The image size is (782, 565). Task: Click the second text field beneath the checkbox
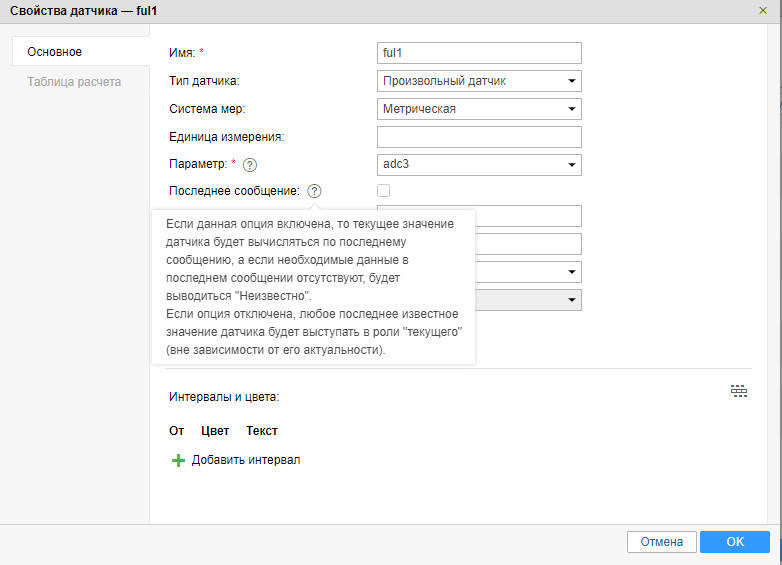pos(528,244)
